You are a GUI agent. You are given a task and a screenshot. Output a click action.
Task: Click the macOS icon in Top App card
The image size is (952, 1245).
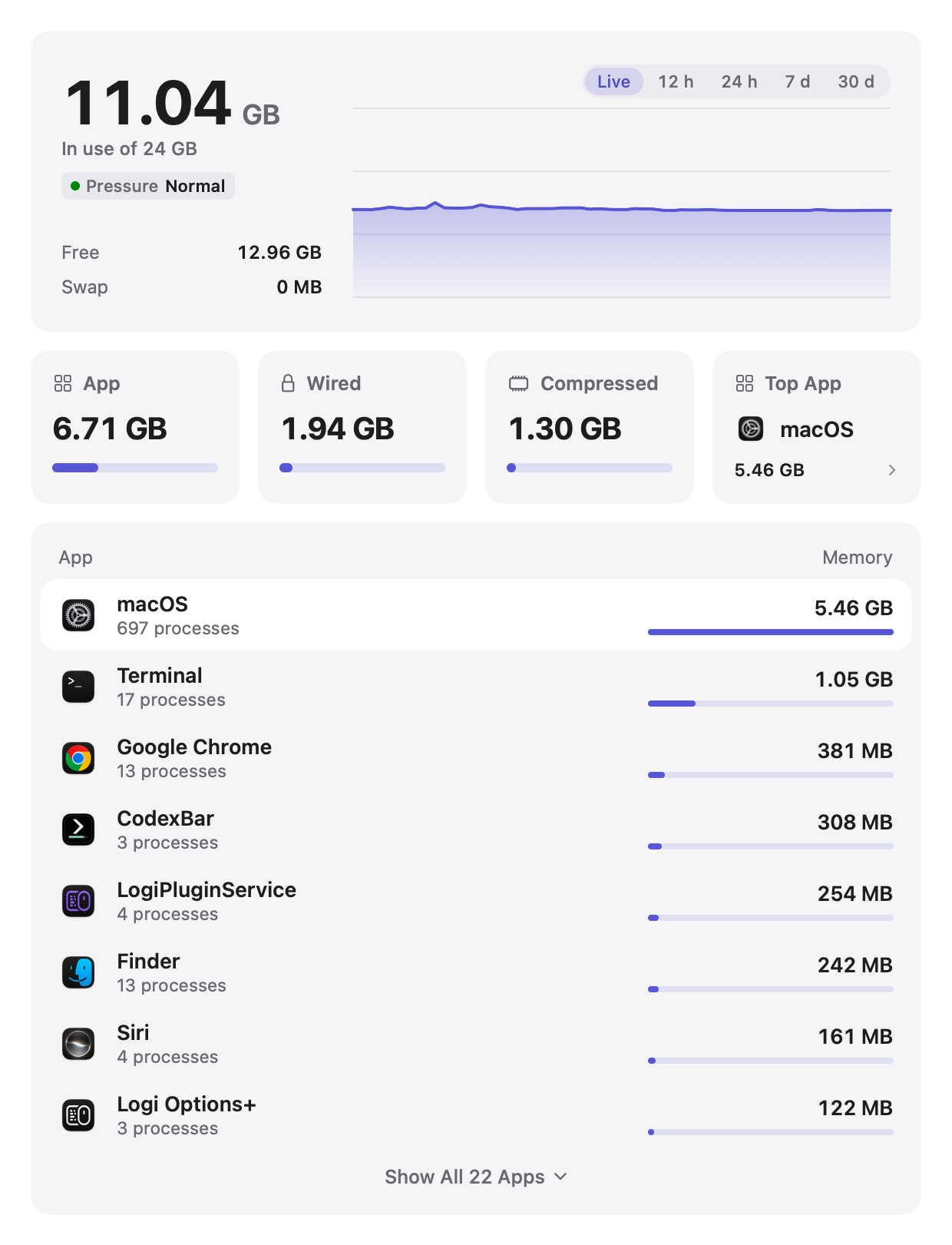point(751,429)
